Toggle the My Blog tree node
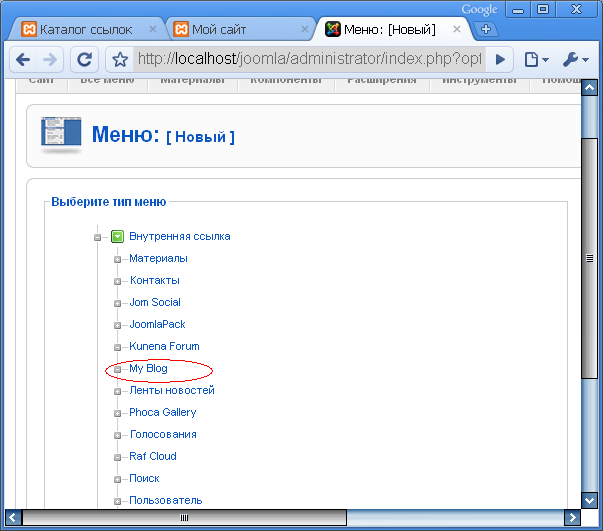Viewport: 603px width, 531px height. pyautogui.click(x=117, y=370)
